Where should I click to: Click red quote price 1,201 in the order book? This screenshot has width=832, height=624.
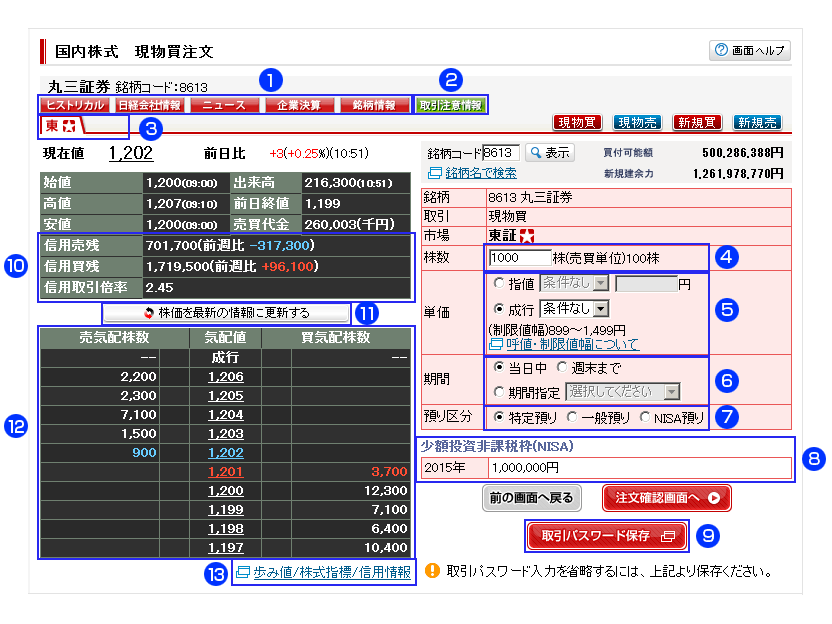pos(226,472)
